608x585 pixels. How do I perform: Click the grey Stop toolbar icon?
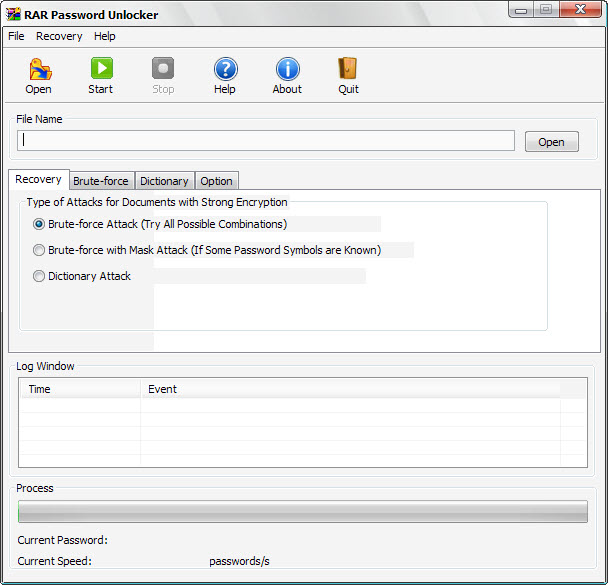tap(163, 76)
